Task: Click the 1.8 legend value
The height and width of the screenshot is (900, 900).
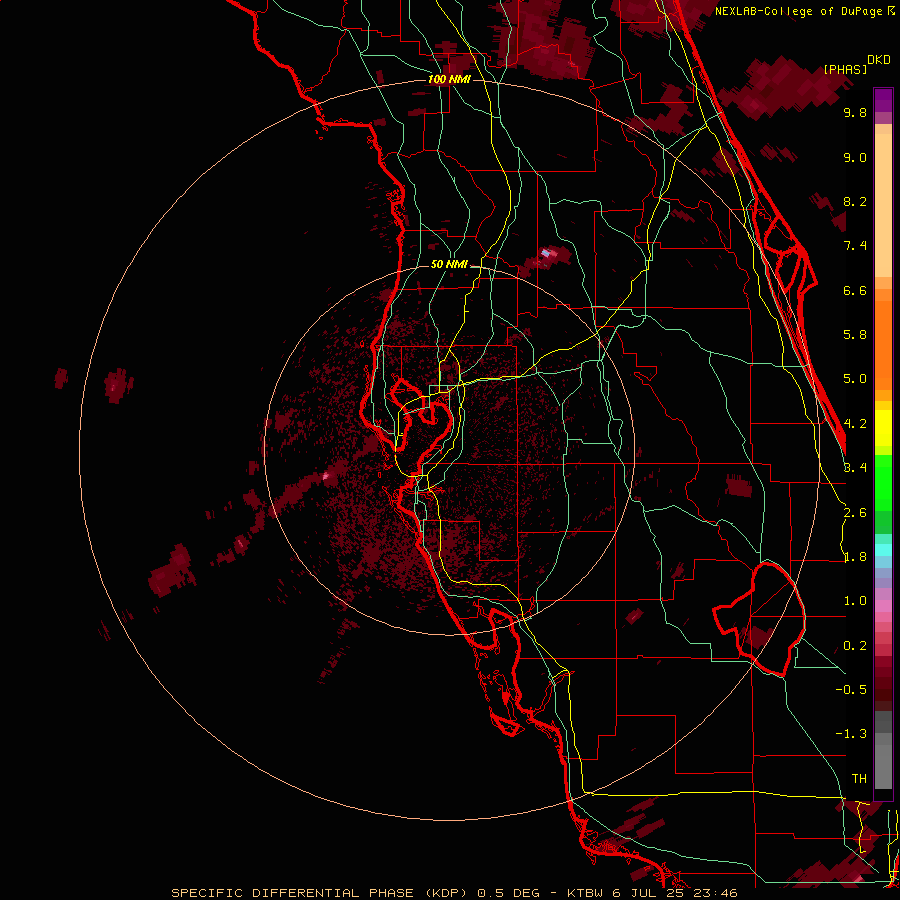Action: tap(855, 557)
